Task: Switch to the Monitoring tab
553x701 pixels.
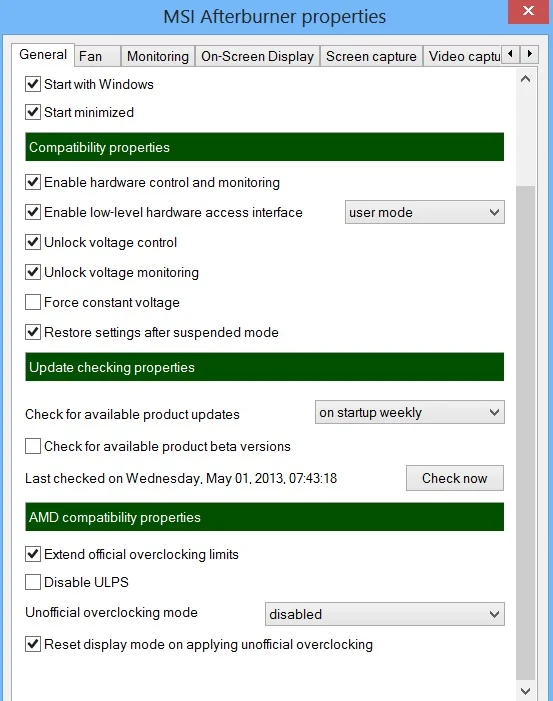Action: 158,56
